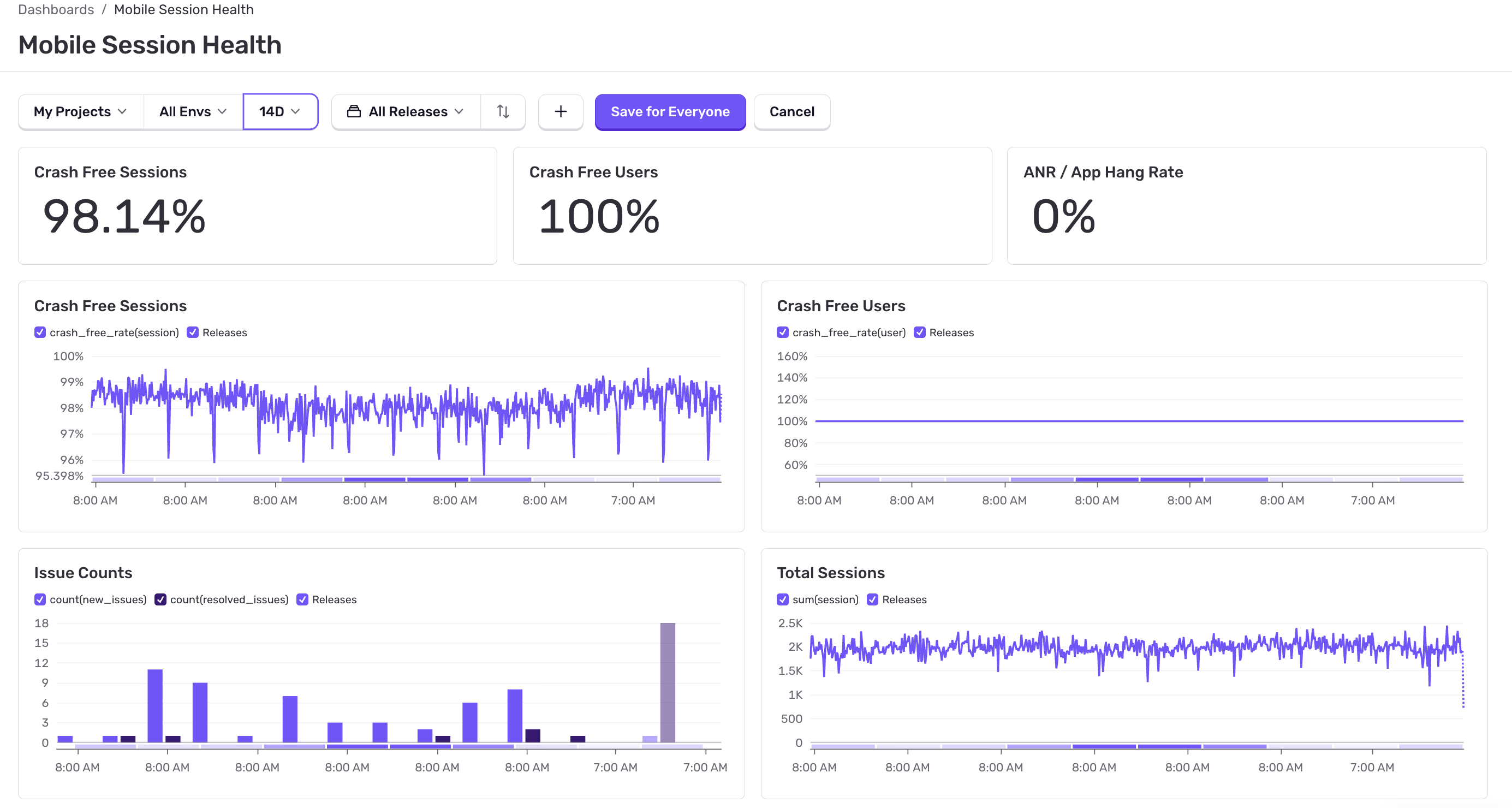
Task: Click the Save for Everyone button
Action: click(670, 111)
